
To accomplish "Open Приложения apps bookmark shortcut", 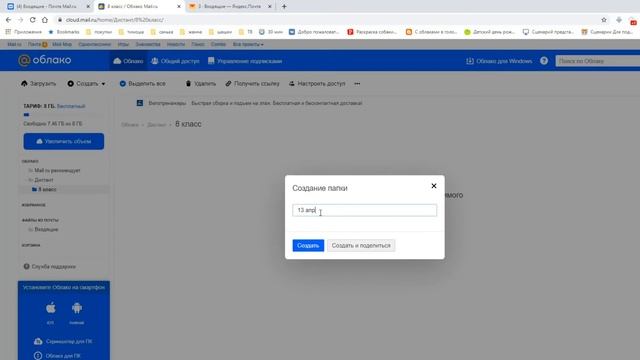I will click(x=24, y=31).
